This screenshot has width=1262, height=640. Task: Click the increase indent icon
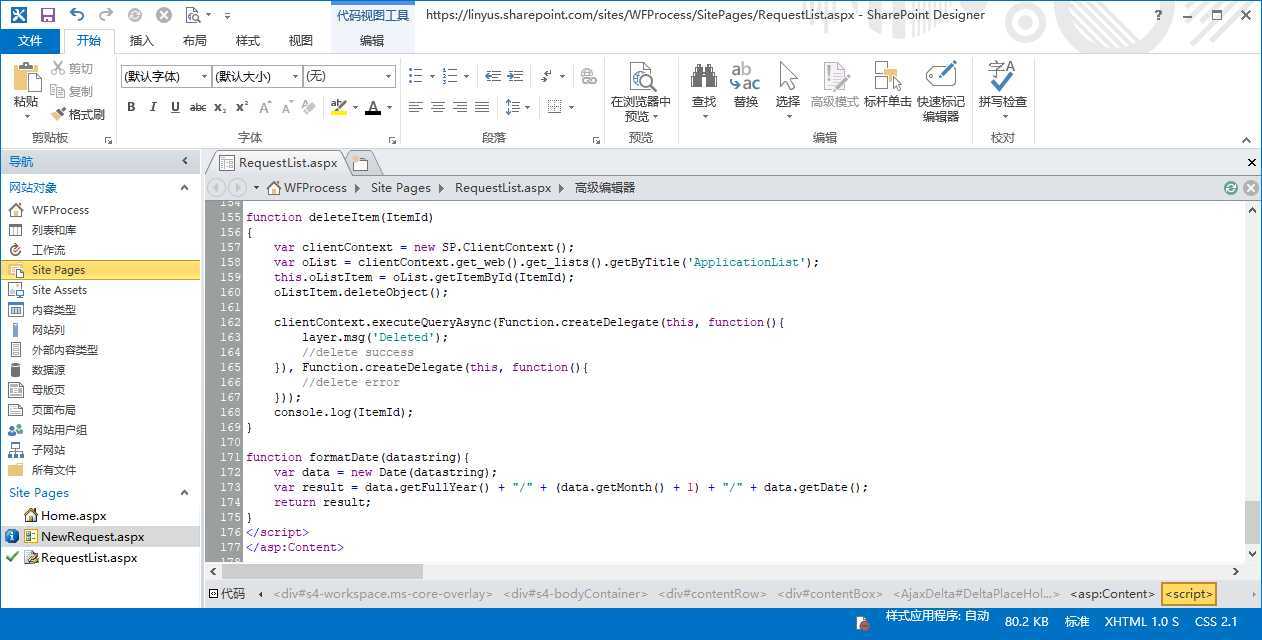[515, 76]
